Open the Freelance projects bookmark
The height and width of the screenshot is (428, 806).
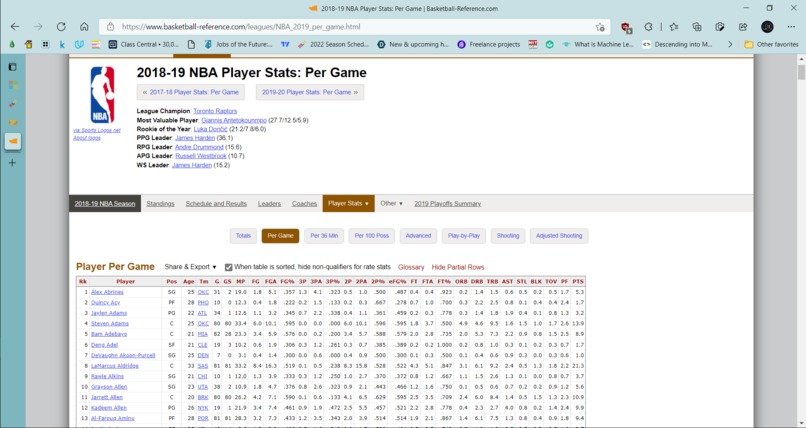(489, 45)
